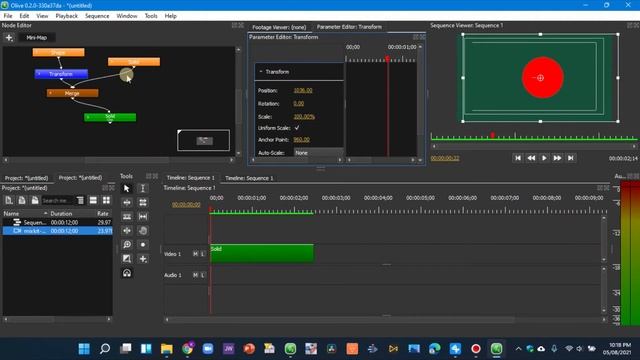This screenshot has height=360, width=640.
Task: Switch Project panel to list view
Action: [93, 200]
